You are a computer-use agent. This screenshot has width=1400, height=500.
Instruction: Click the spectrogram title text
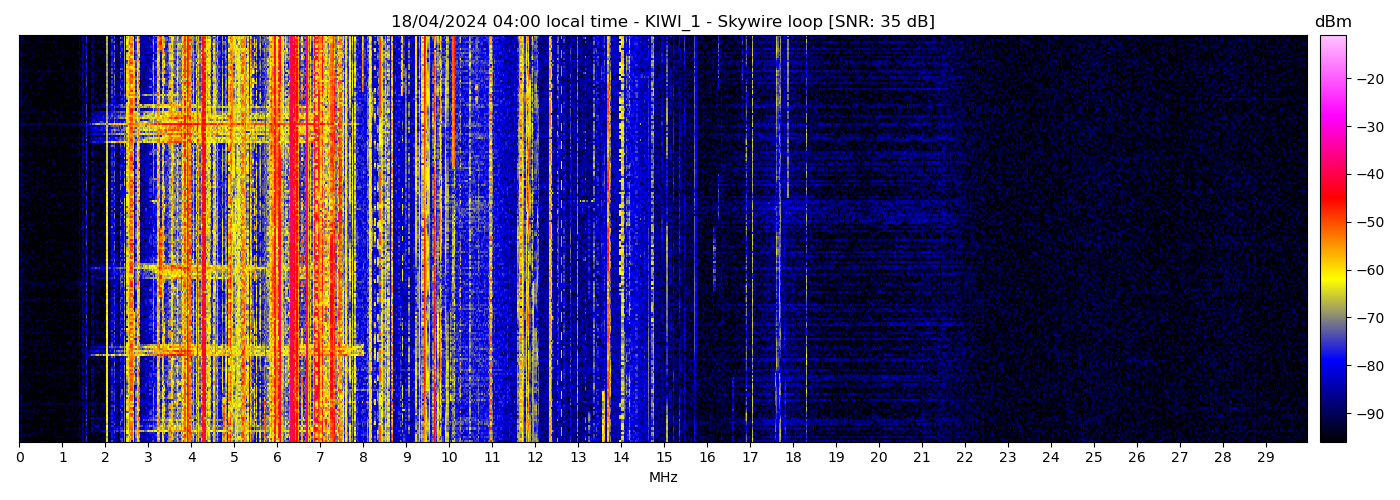pyautogui.click(x=662, y=22)
